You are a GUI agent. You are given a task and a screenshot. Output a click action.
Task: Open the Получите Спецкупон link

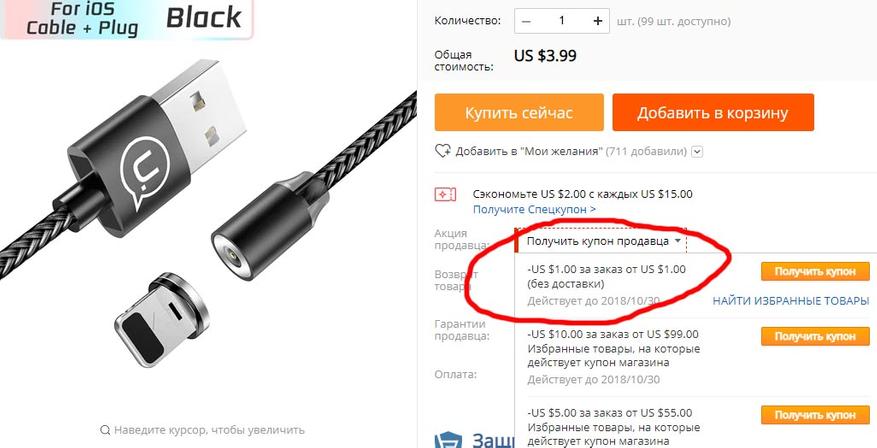(x=534, y=209)
